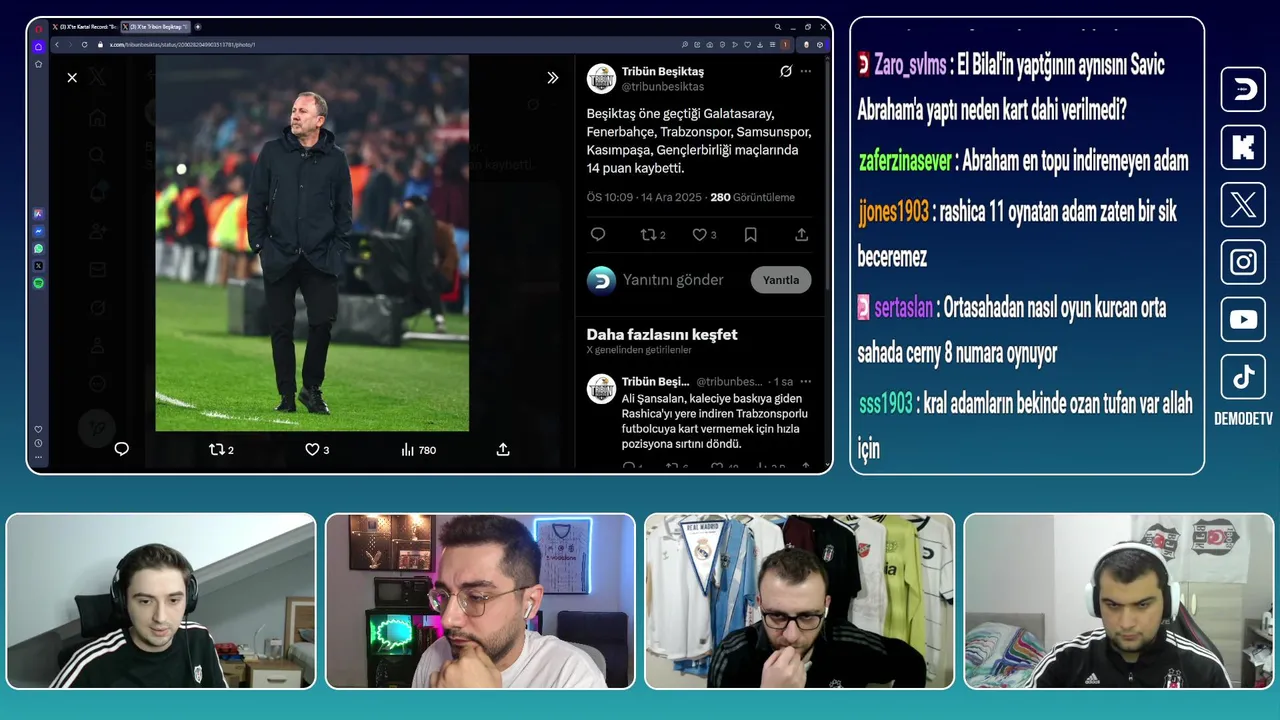Screen dimensions: 1280x720
Task: Select the Kick logo in overlay
Action: pos(1243,147)
